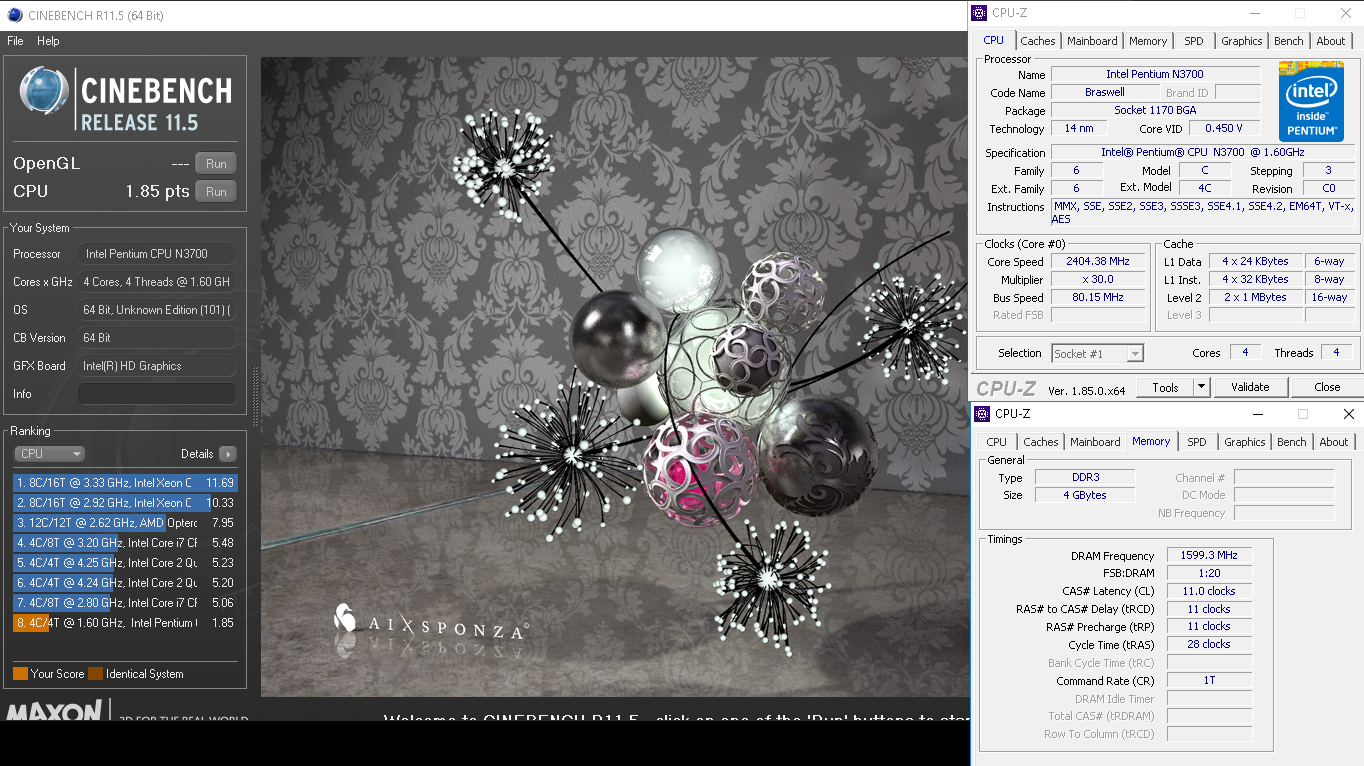Click the Name field Intel Pentium N3700
The image size is (1364, 766).
(x=1155, y=75)
